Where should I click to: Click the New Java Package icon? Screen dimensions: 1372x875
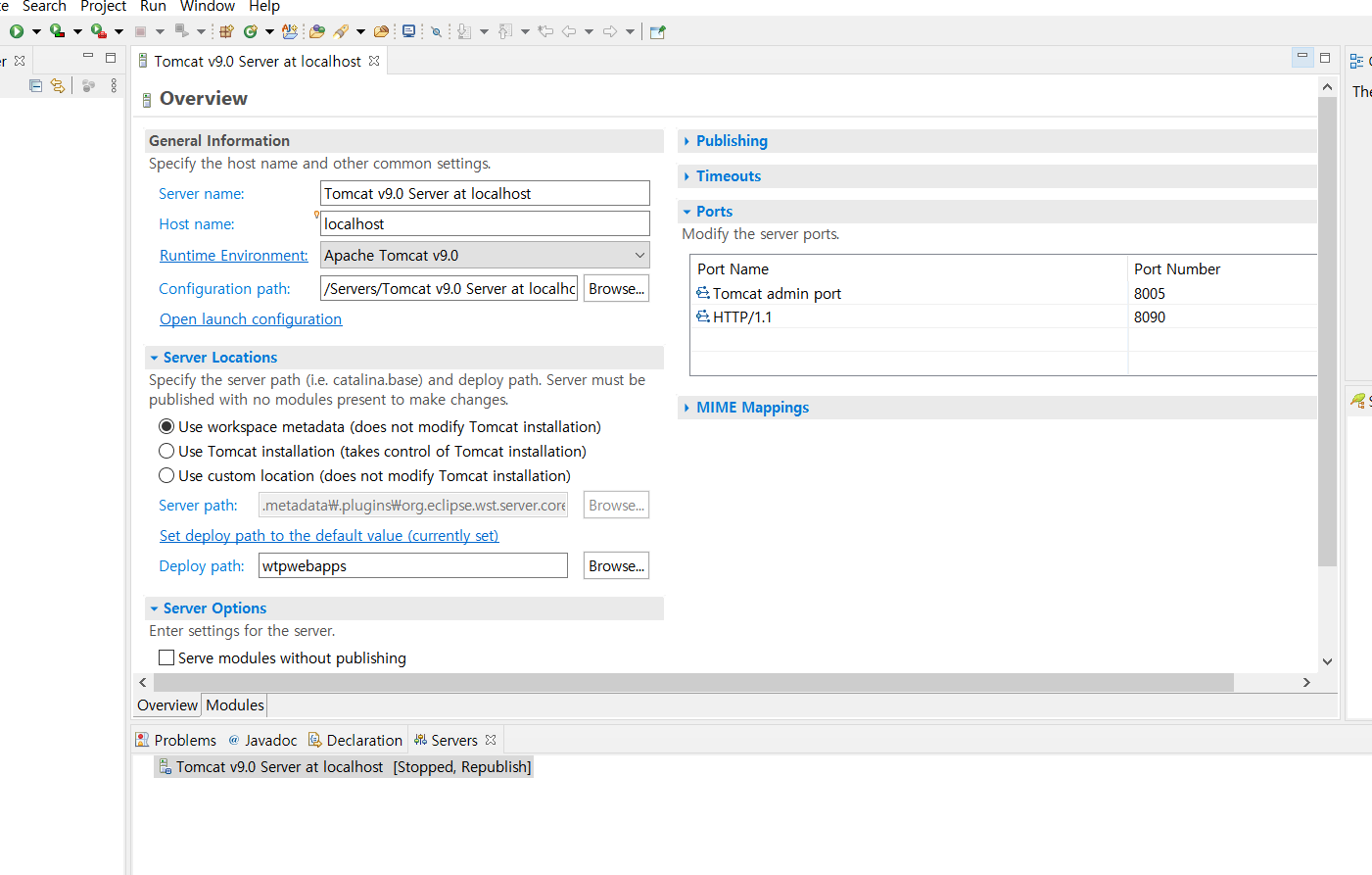point(227,31)
